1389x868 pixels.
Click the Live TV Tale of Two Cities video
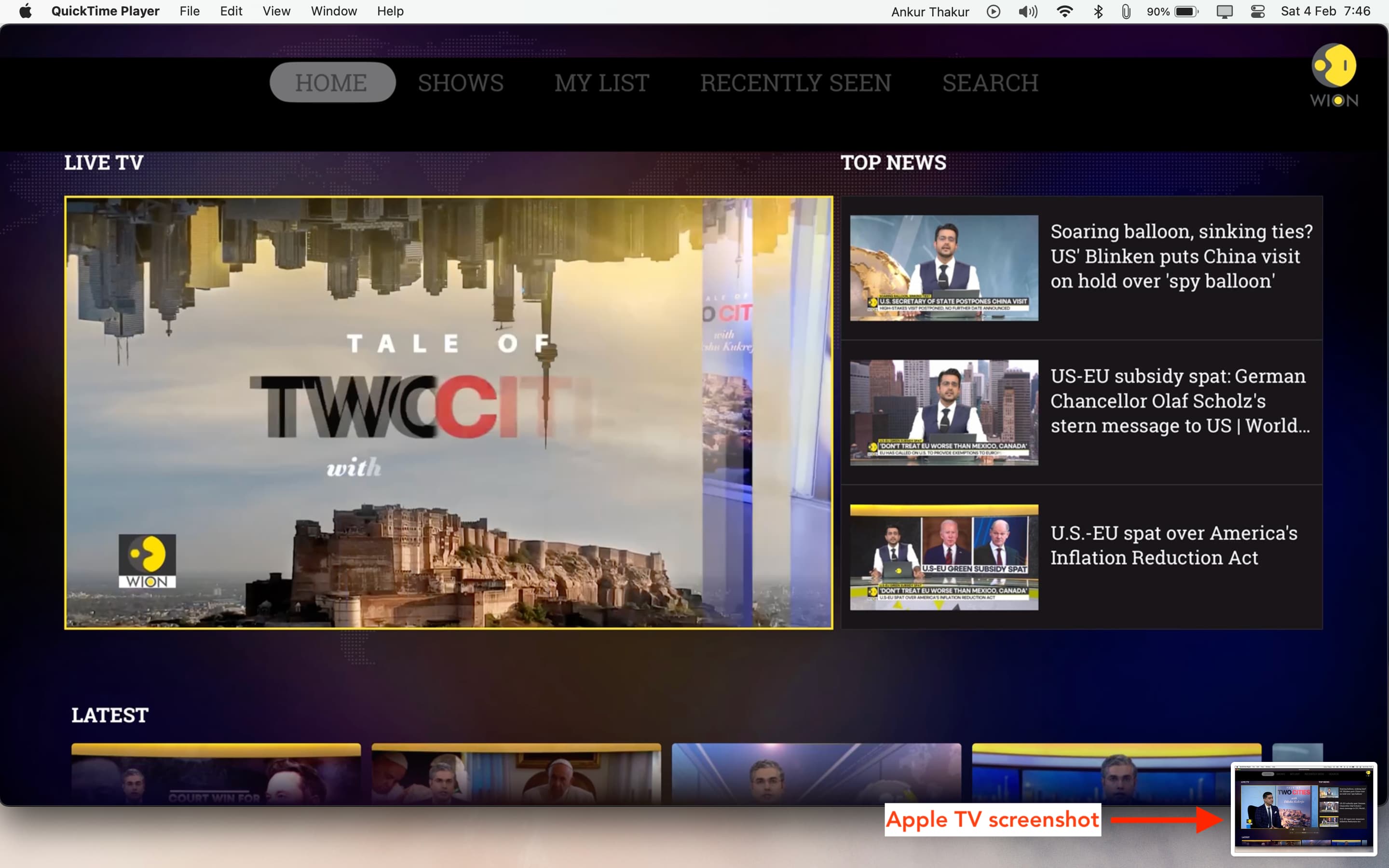tap(448, 412)
